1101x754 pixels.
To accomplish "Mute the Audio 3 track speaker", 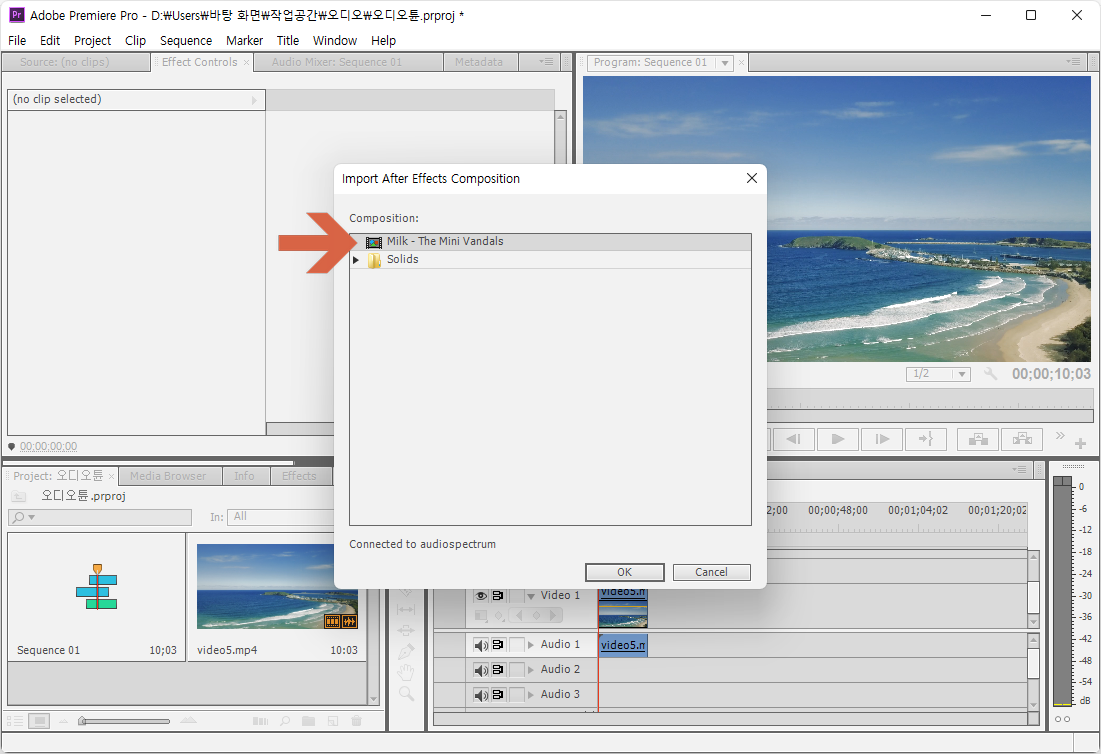I will coord(481,695).
